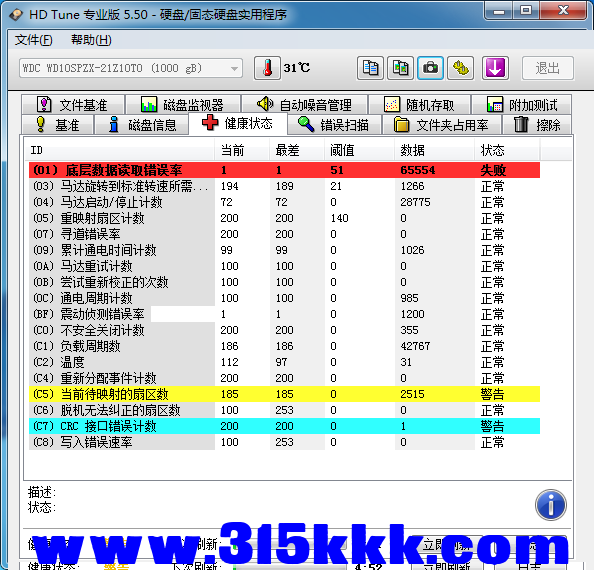Select the (01) 底层数据读取错误率 row
The image size is (594, 570).
pos(284,170)
